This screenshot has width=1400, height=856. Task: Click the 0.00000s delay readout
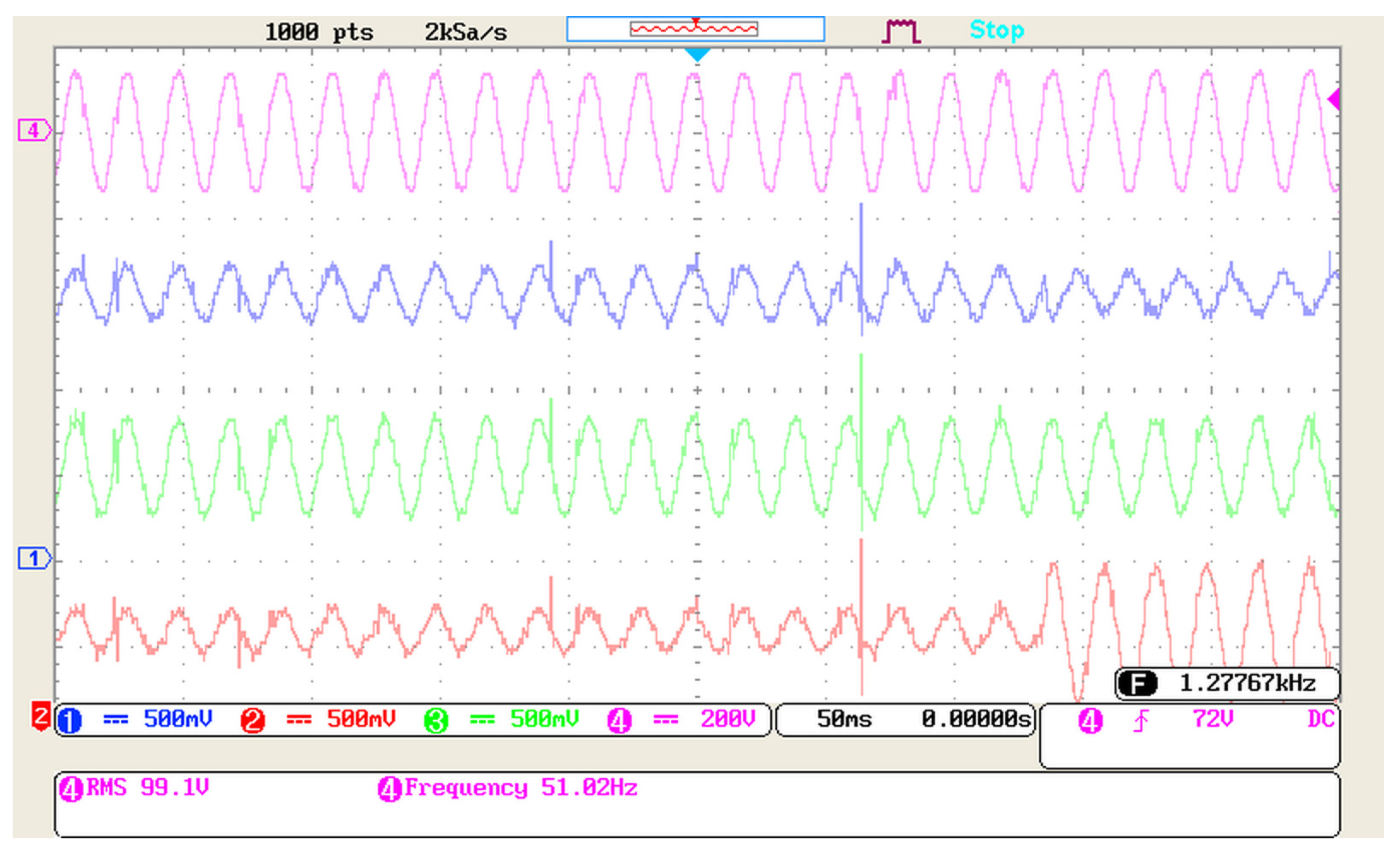[975, 719]
